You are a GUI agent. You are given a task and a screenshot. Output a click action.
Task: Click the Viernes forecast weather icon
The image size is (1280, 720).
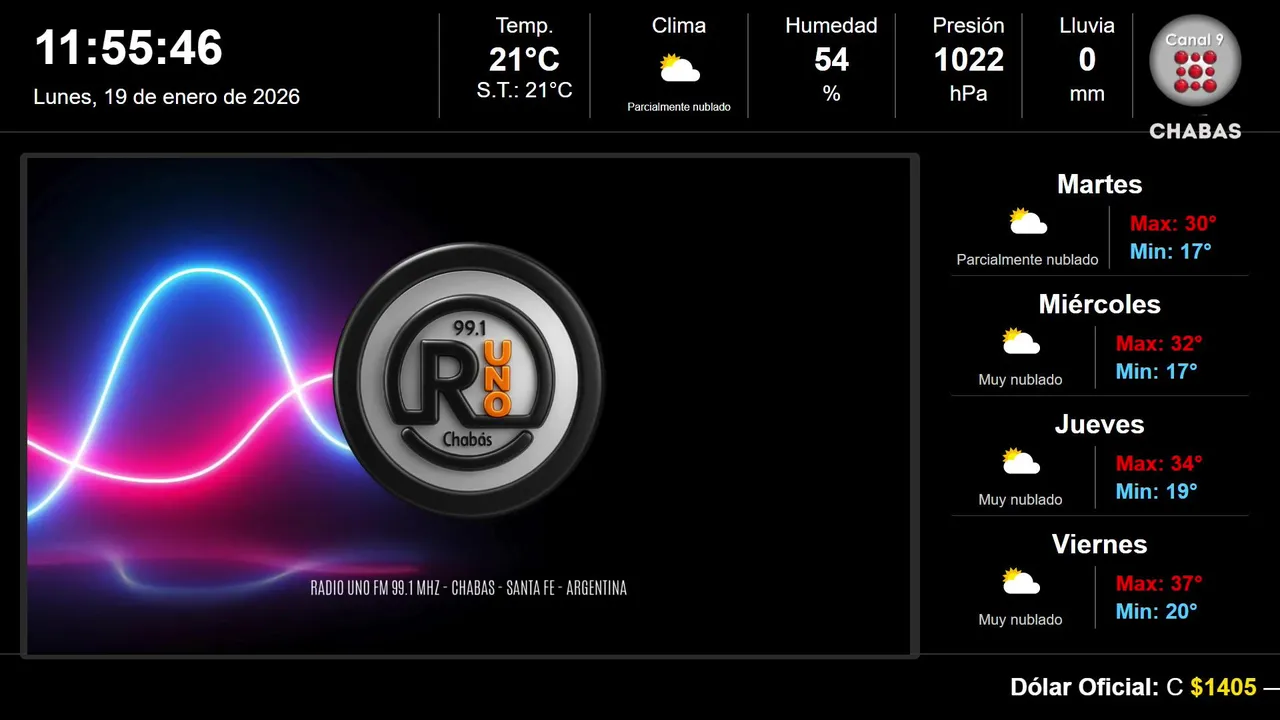tap(1021, 581)
